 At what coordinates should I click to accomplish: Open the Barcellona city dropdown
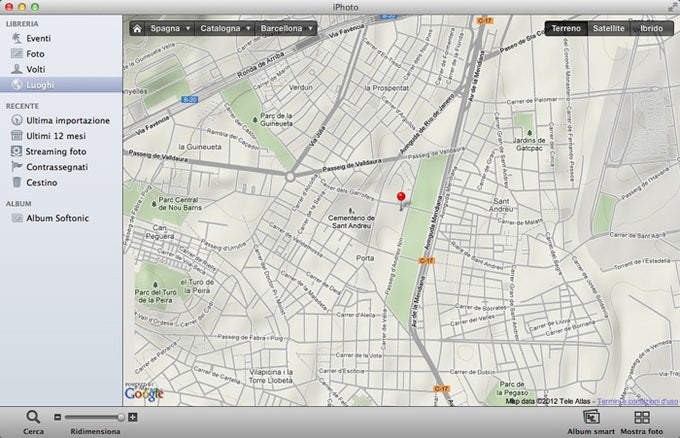[x=286, y=29]
